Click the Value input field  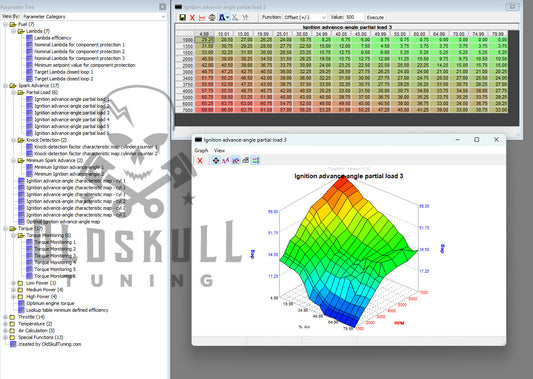tap(354, 17)
